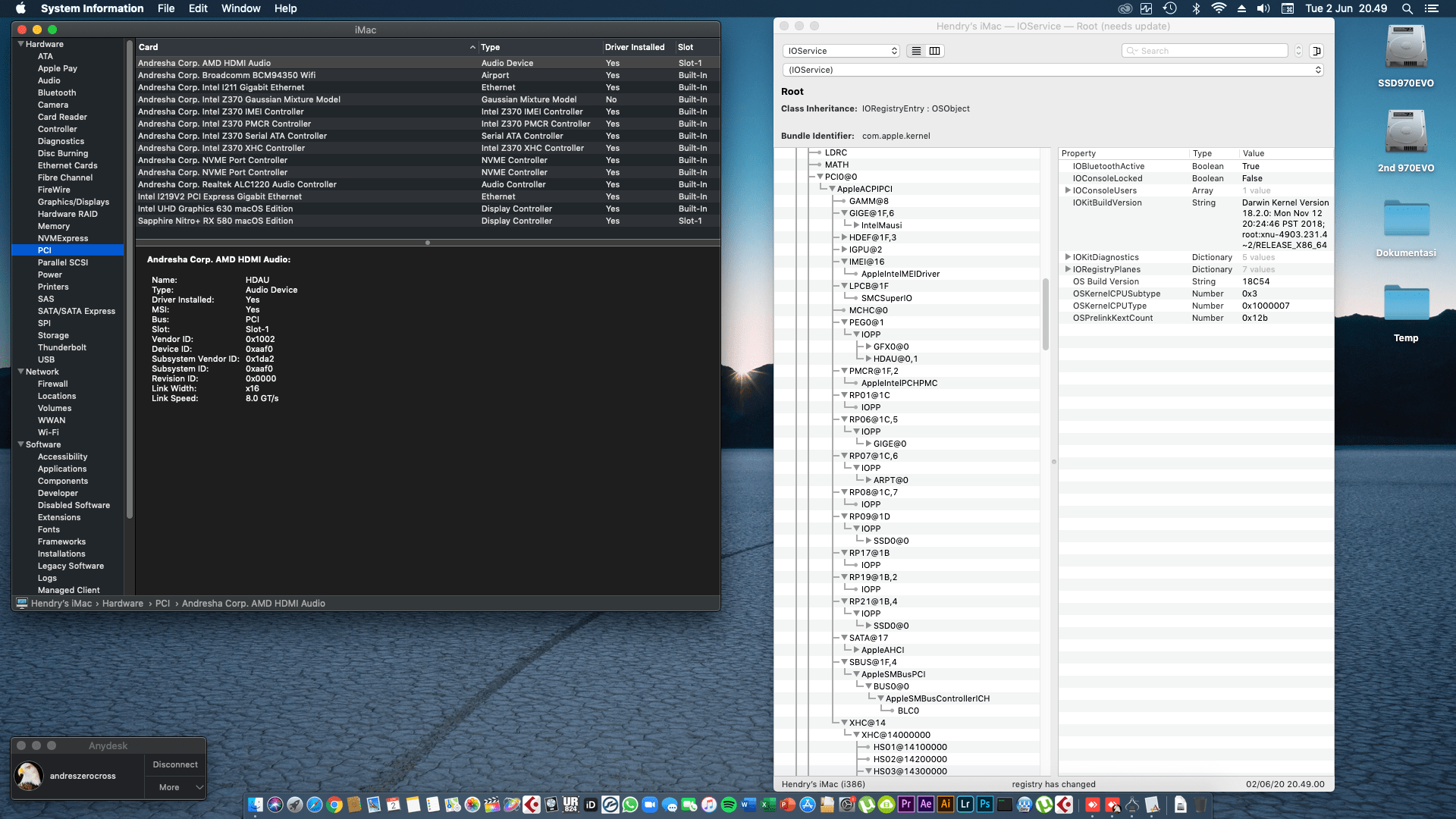
Task: Launch the Photoshop icon in the Dock
Action: point(984,805)
